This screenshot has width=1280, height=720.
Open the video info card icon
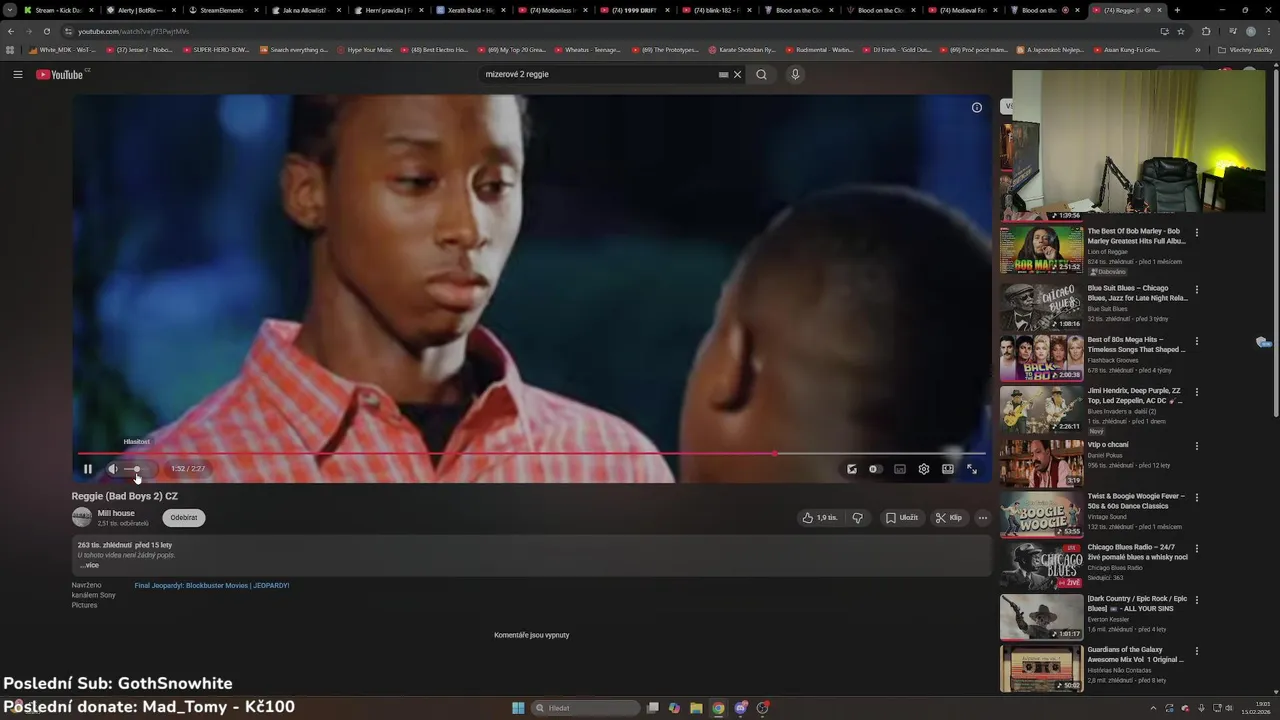(977, 107)
